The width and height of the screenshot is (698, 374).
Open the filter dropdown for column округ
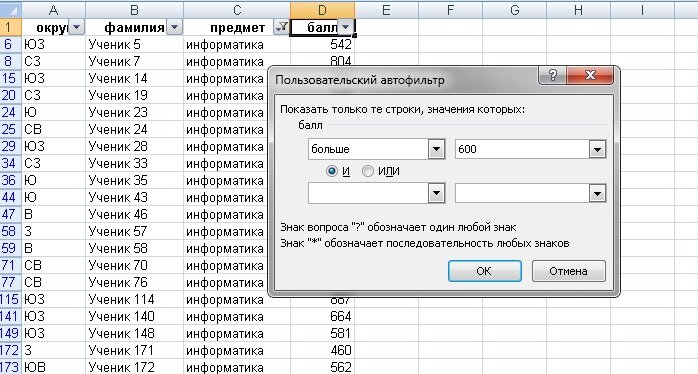(77, 27)
